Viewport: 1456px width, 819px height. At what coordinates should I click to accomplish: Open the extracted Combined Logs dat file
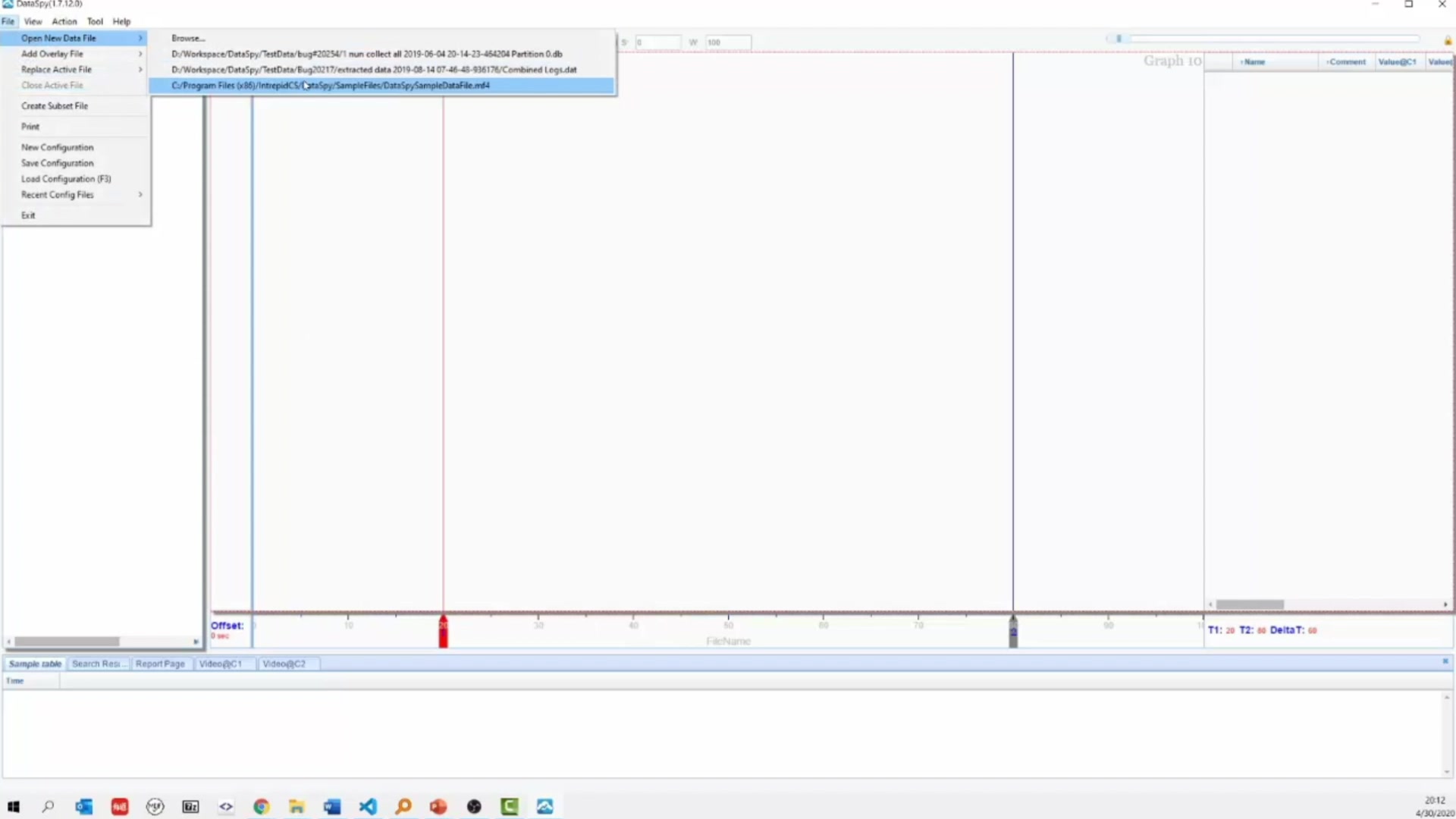[374, 69]
